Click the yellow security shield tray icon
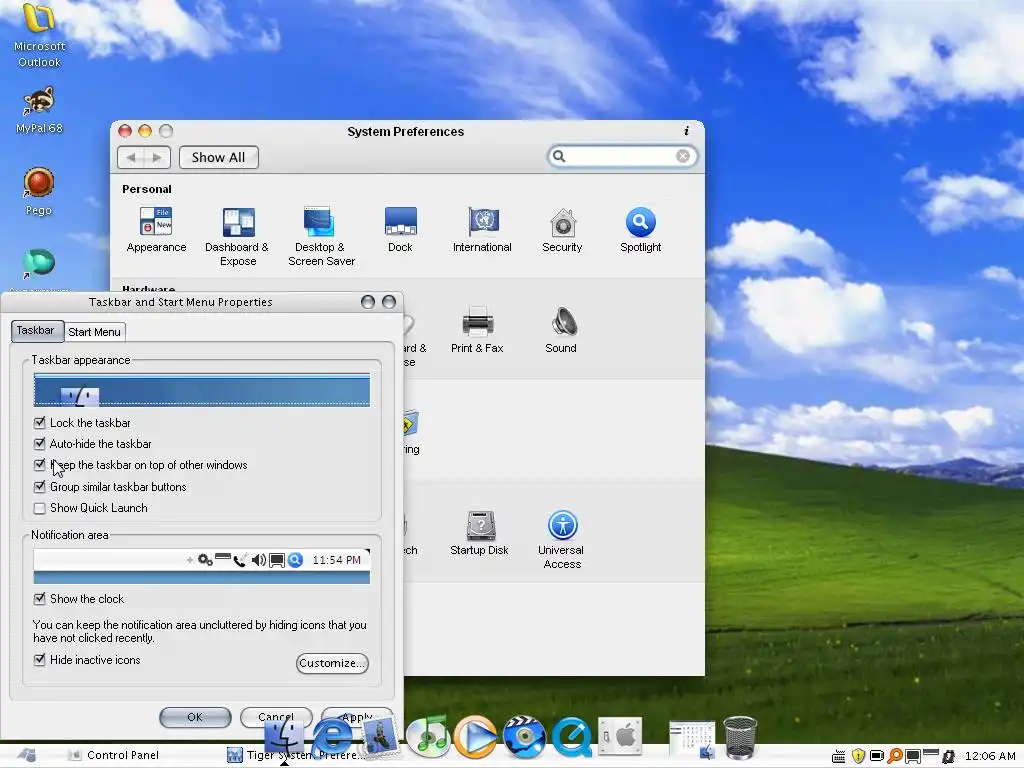 coord(858,756)
